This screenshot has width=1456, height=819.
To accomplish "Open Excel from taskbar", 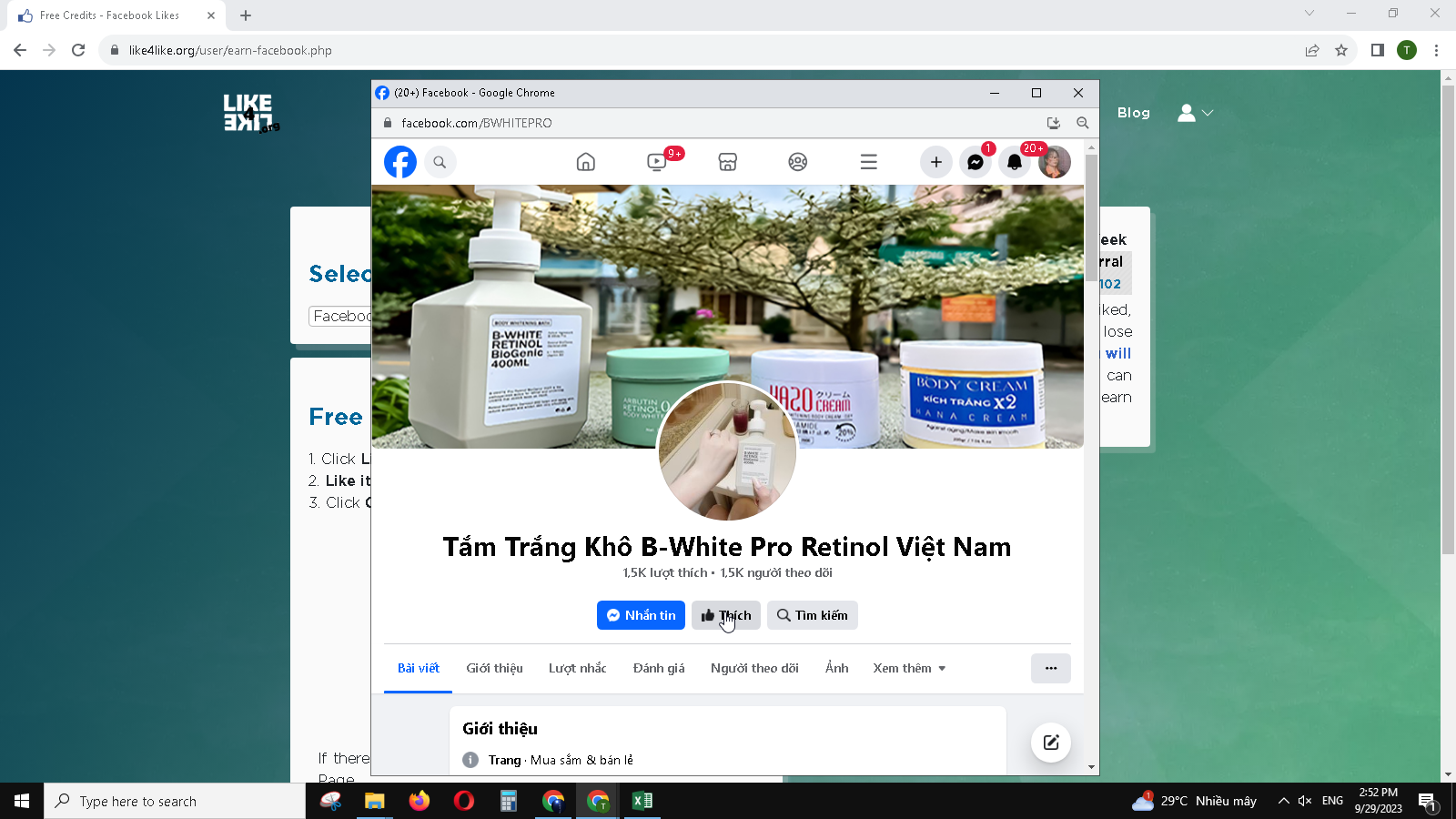I will coord(642,801).
